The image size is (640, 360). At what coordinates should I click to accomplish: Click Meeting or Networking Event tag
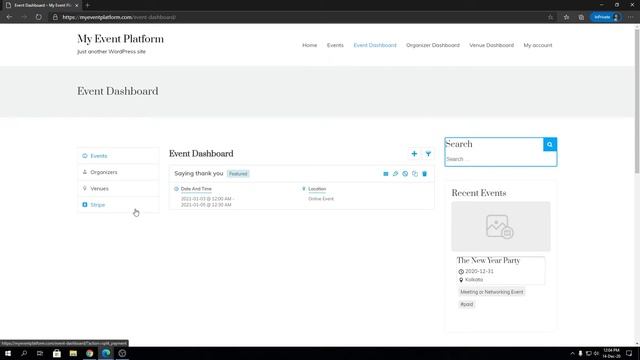[x=491, y=292]
